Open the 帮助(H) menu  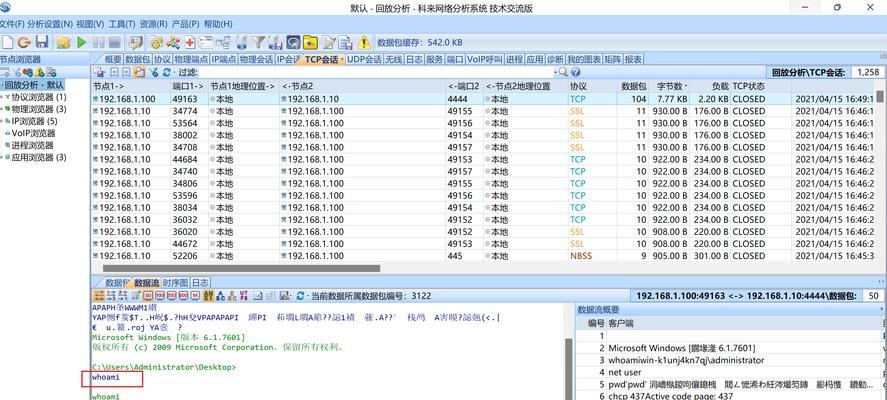(x=218, y=24)
